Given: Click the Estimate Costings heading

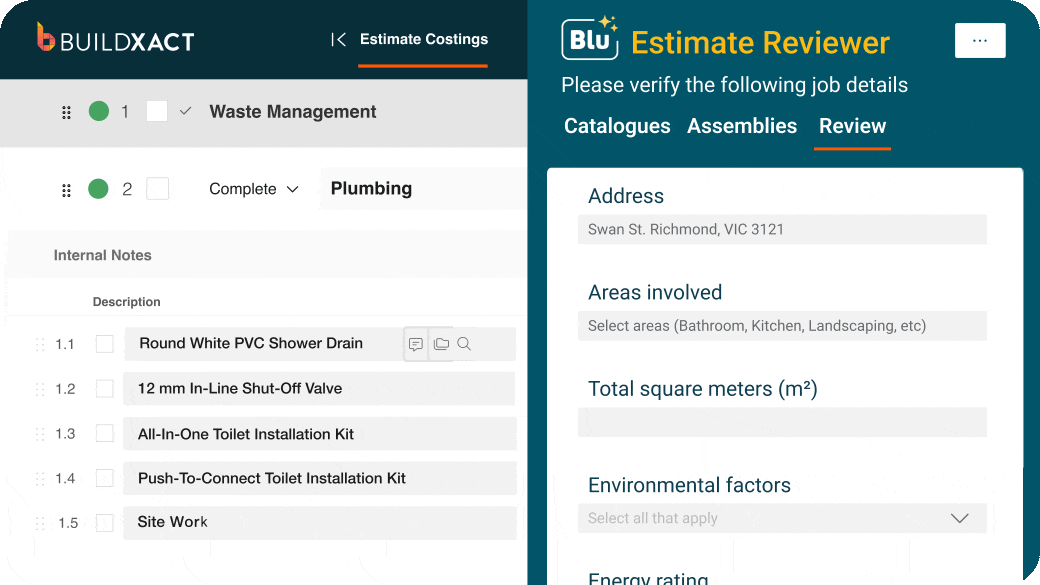Looking at the screenshot, I should click(x=423, y=39).
